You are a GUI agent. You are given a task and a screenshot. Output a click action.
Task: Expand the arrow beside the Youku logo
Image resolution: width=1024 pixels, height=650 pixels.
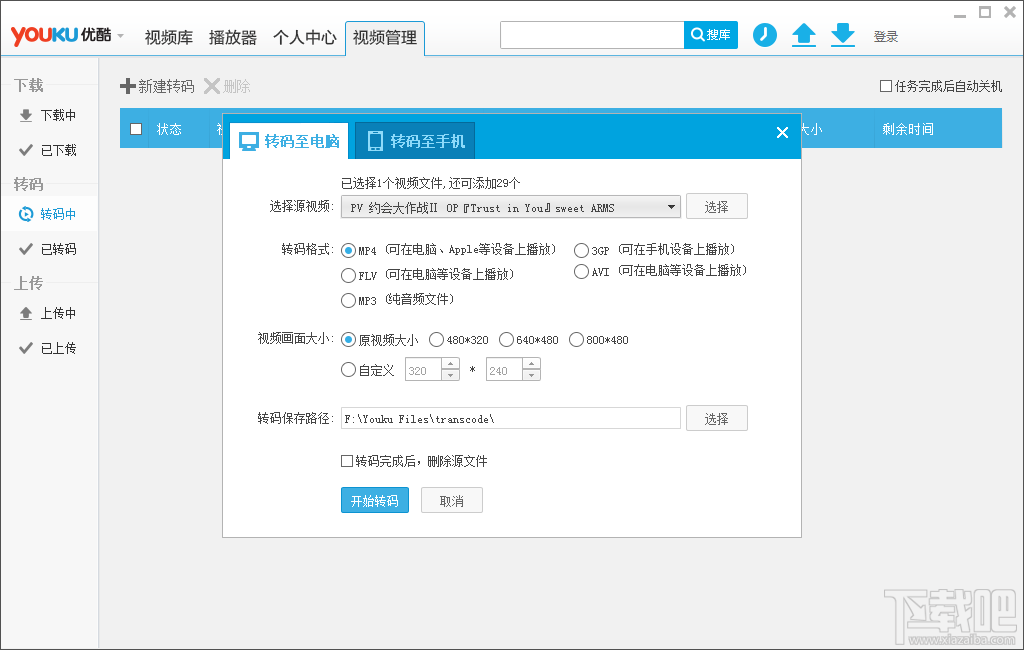(120, 37)
